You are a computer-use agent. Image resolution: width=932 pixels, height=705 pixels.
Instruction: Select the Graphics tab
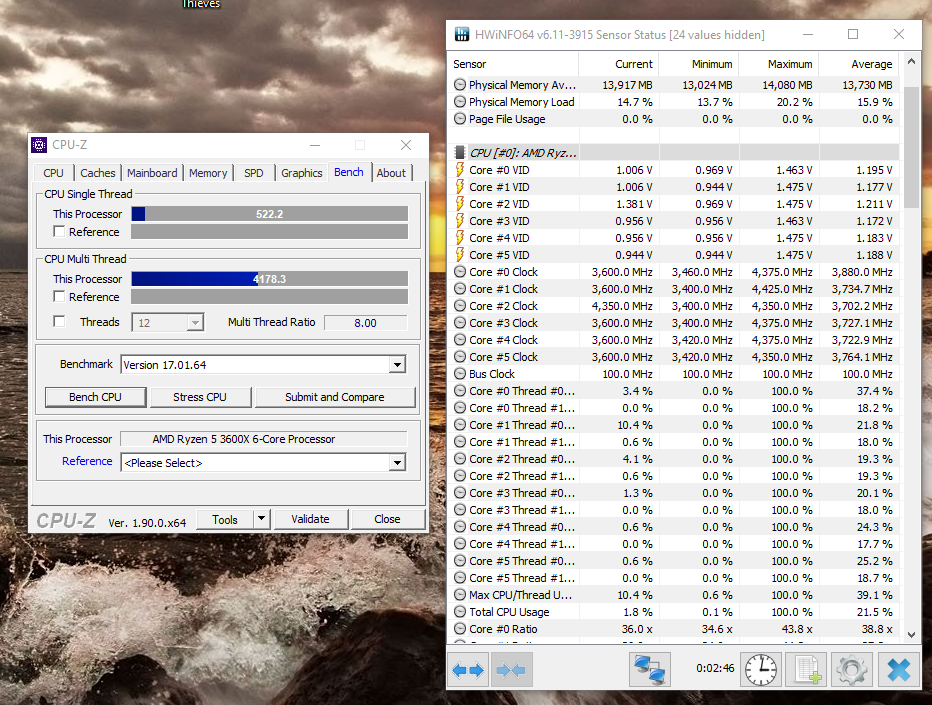[301, 173]
